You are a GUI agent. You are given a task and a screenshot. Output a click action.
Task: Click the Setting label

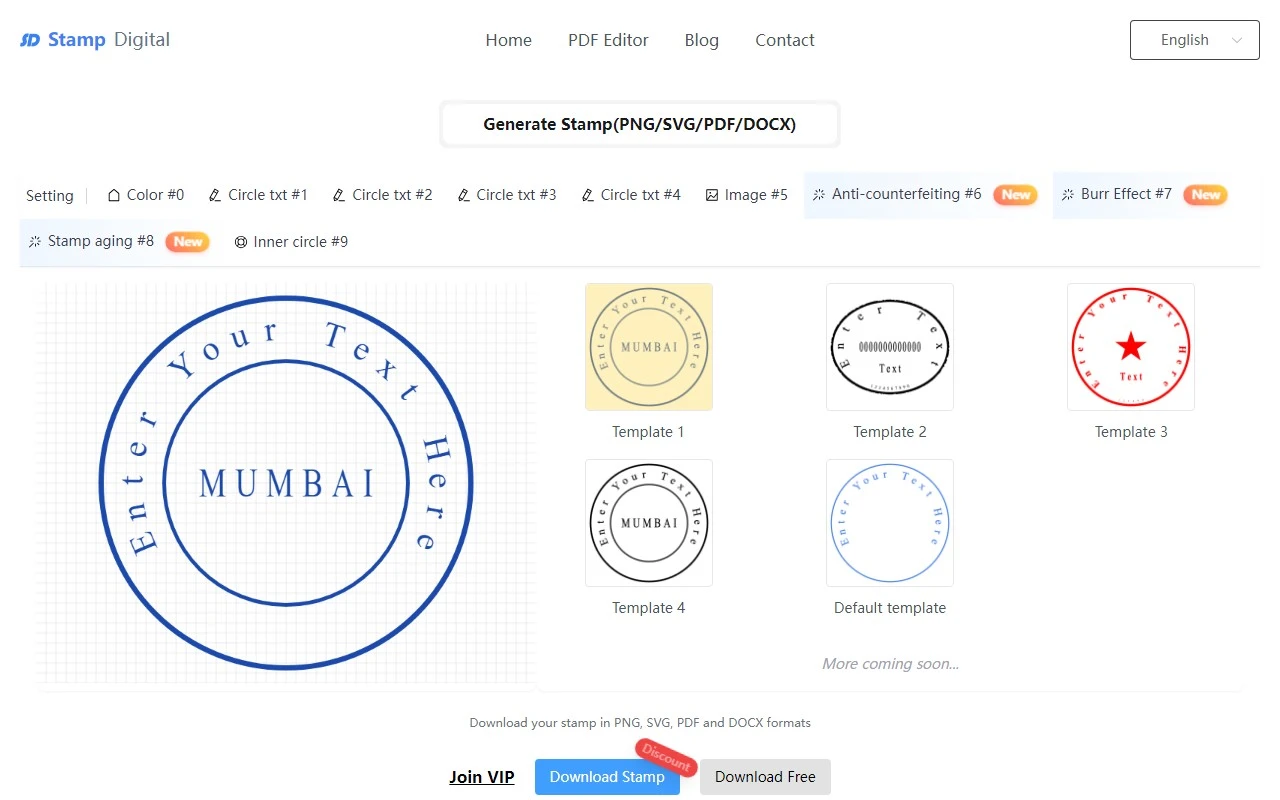click(50, 196)
